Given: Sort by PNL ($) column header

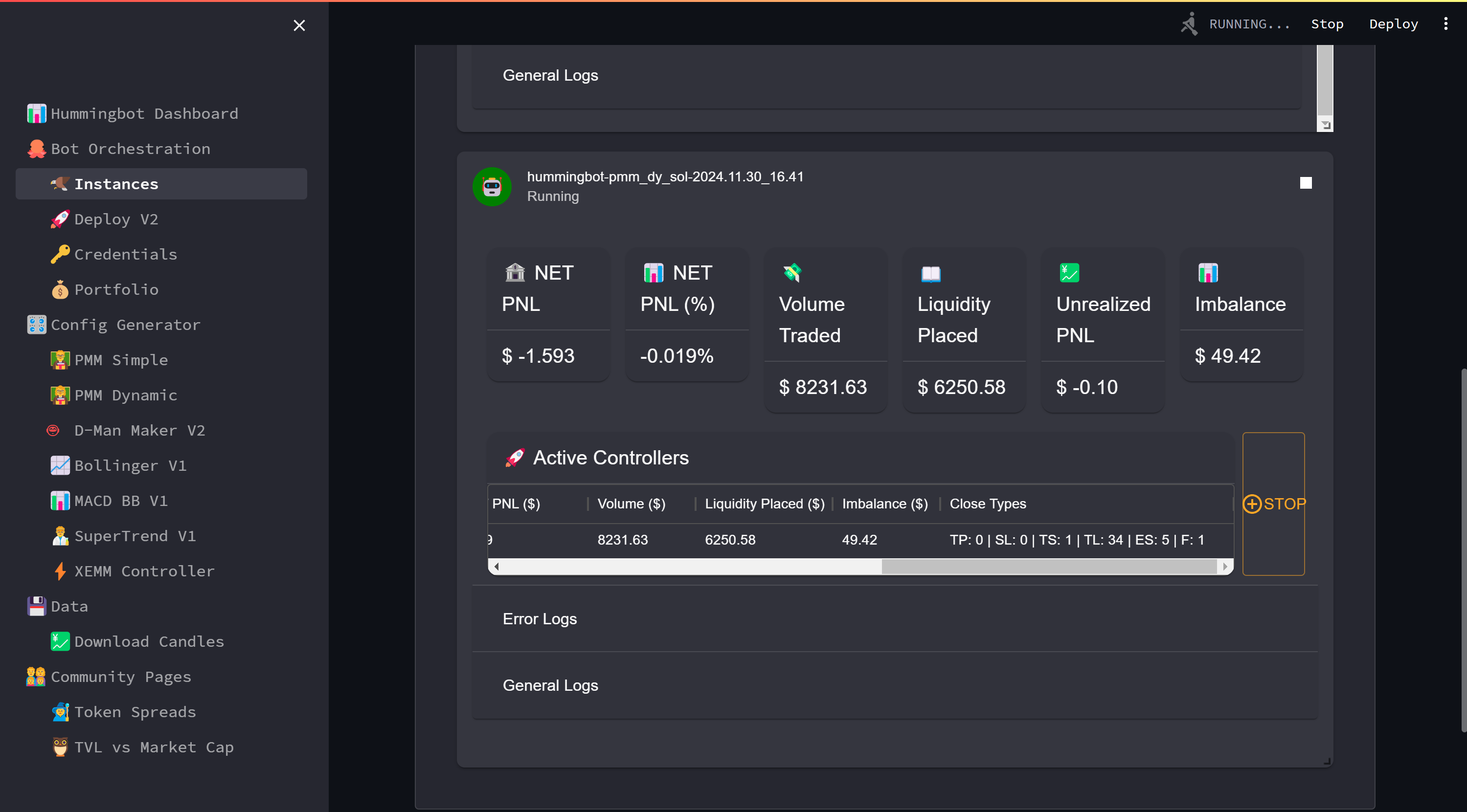Looking at the screenshot, I should pyautogui.click(x=516, y=504).
